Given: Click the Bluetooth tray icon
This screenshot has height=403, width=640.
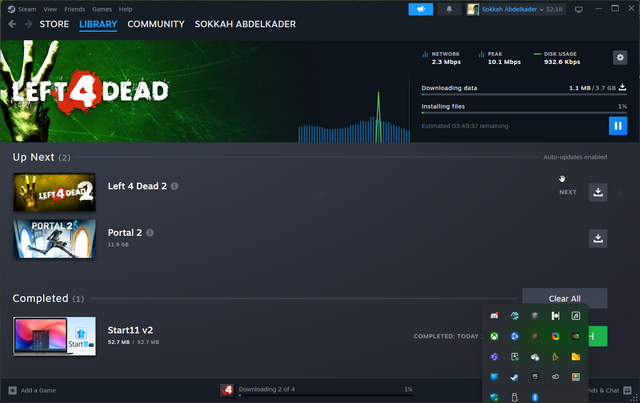Looking at the screenshot, I should (x=535, y=397).
